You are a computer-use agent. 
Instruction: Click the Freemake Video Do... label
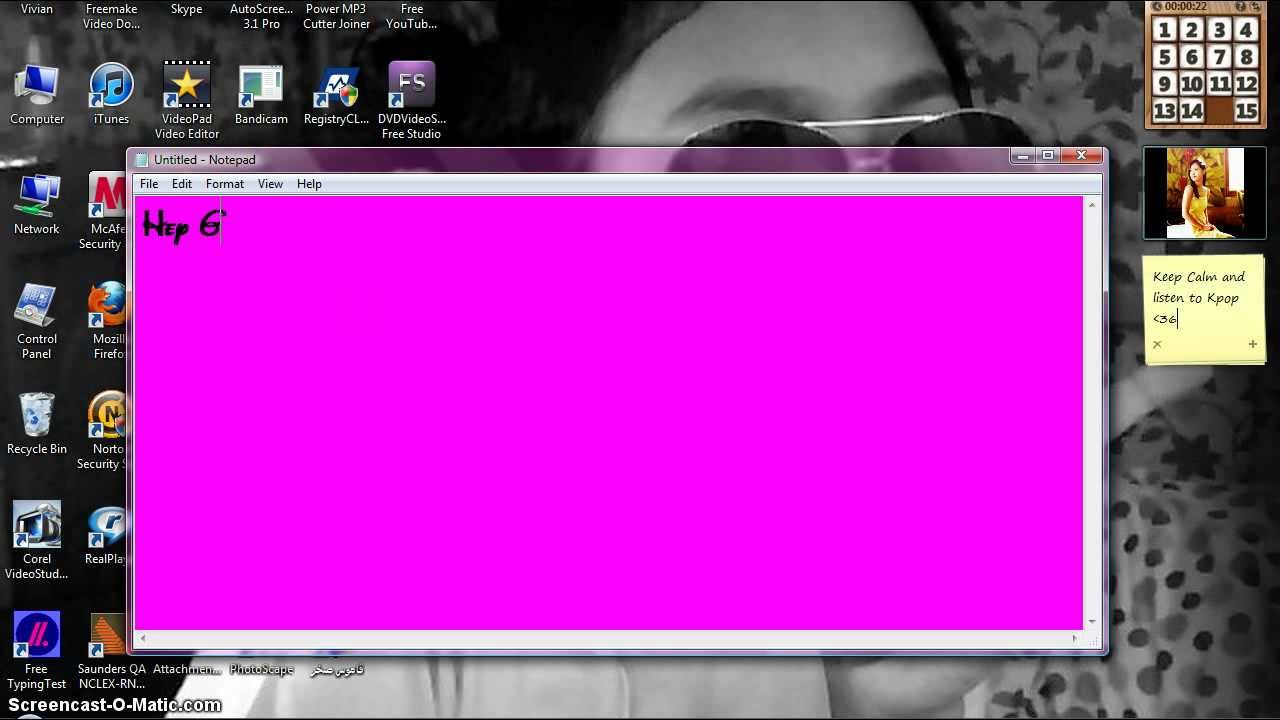(x=111, y=16)
